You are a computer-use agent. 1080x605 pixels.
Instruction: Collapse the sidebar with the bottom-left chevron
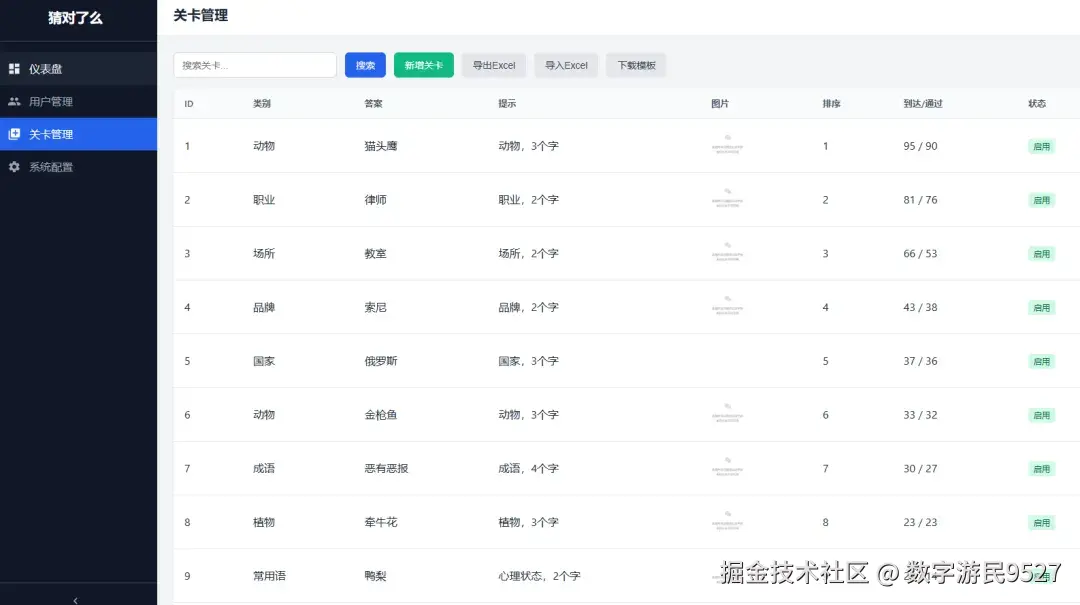click(x=75, y=597)
